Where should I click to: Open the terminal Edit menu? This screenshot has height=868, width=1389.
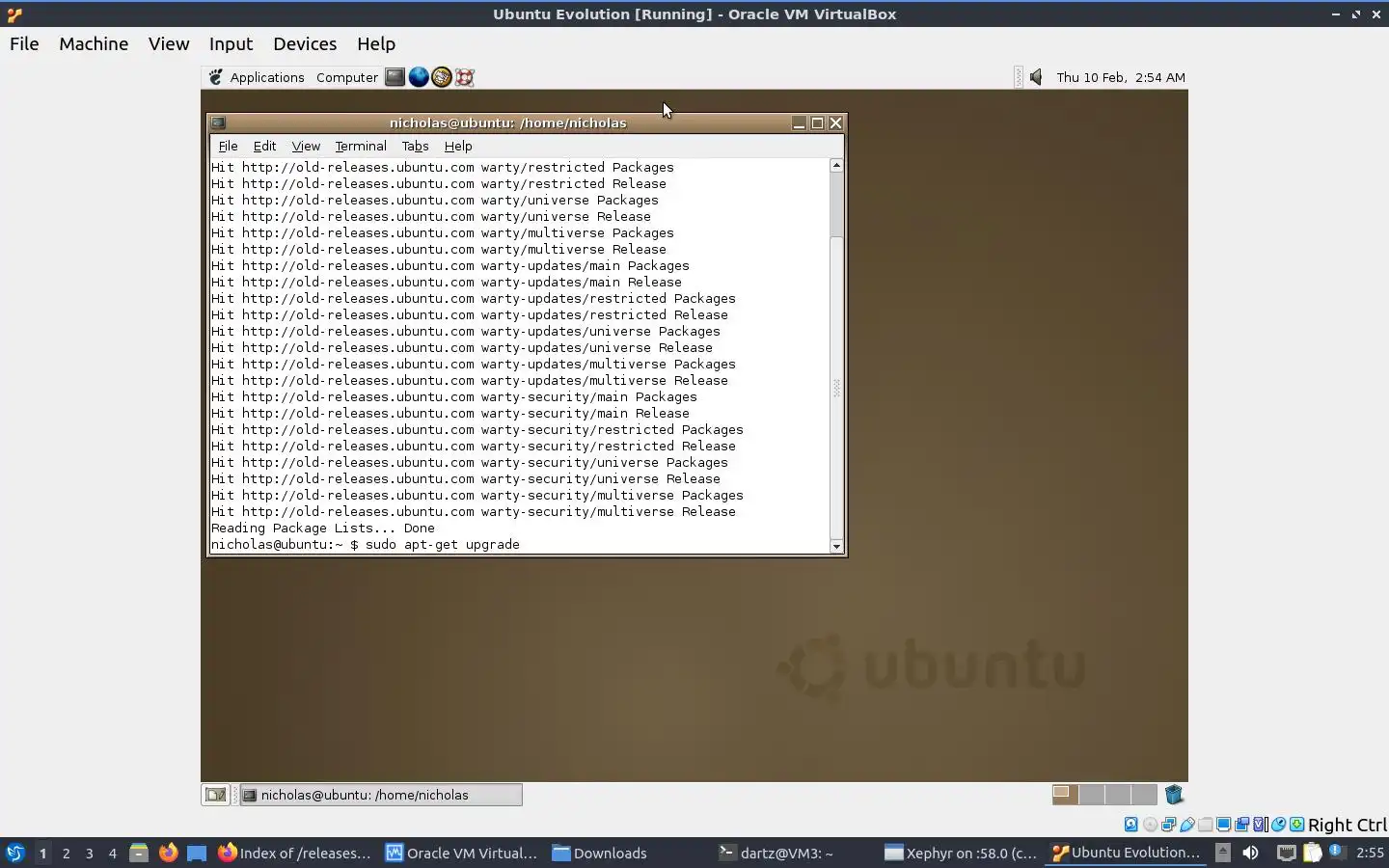264,146
